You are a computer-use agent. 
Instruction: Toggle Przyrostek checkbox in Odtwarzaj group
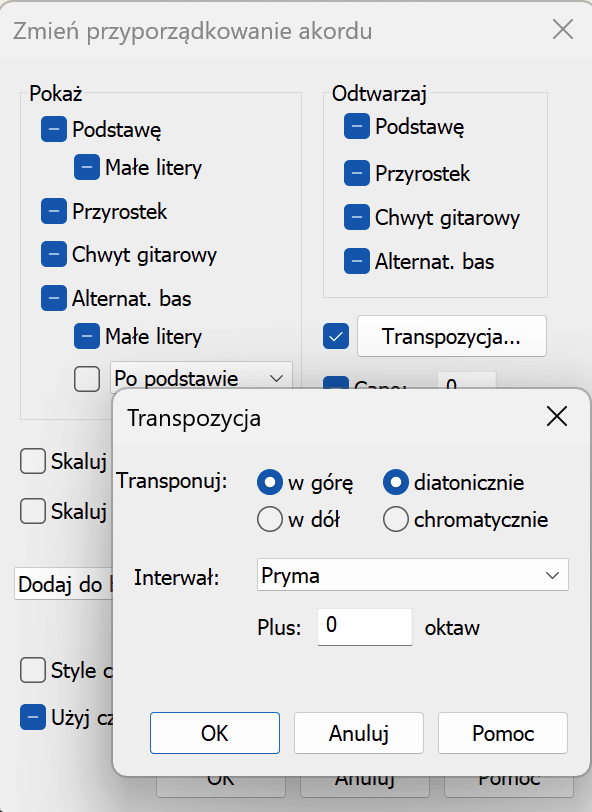coord(357,173)
